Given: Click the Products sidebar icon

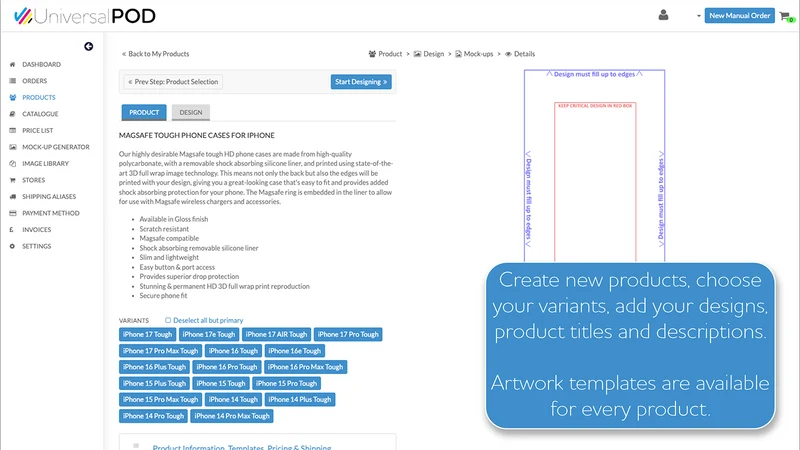Looking at the screenshot, I should (12, 97).
